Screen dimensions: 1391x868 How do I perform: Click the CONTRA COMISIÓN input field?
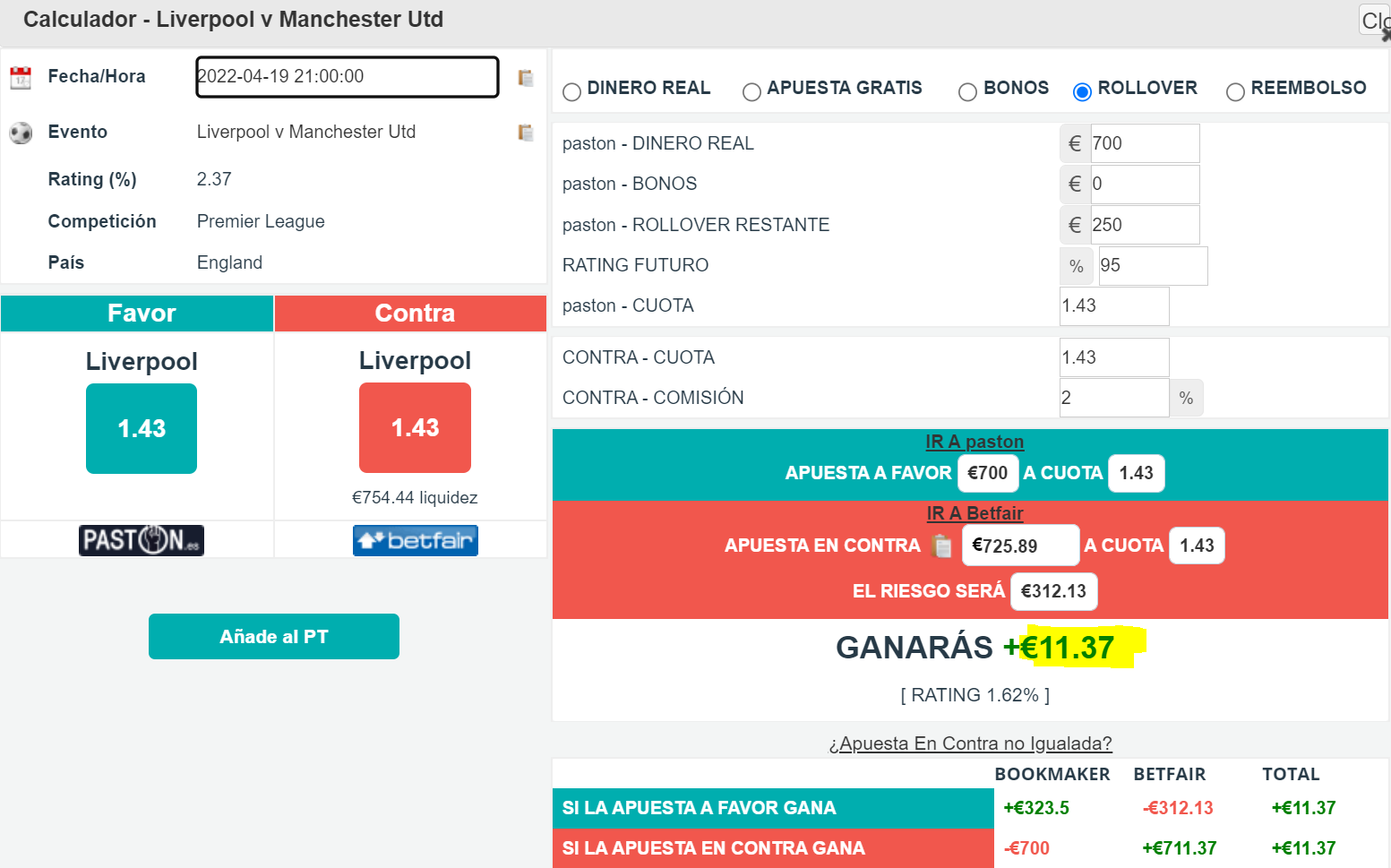pos(1113,398)
